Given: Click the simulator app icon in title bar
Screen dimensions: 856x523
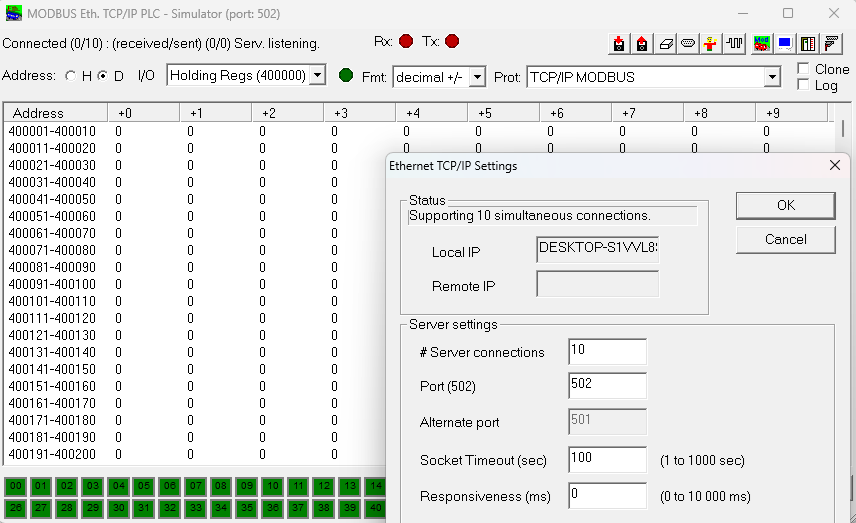Looking at the screenshot, I should [14, 13].
